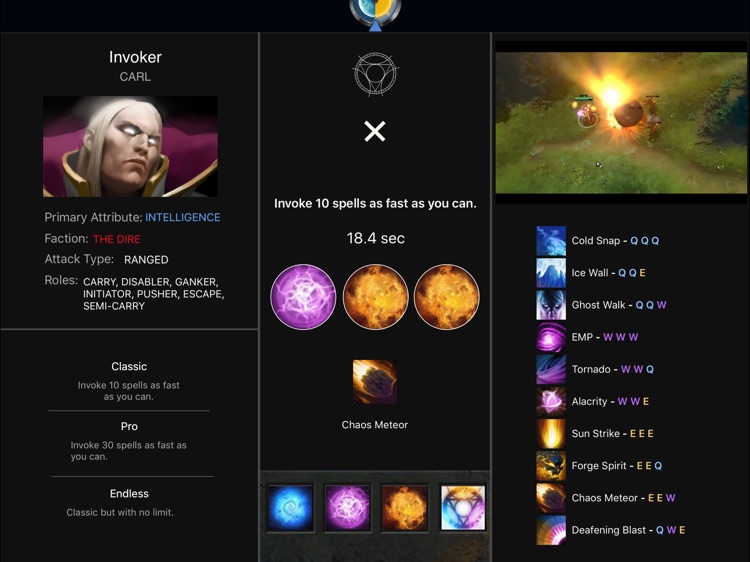Image resolution: width=750 pixels, height=562 pixels.
Task: Click the EMP spell icon
Action: [x=551, y=337]
